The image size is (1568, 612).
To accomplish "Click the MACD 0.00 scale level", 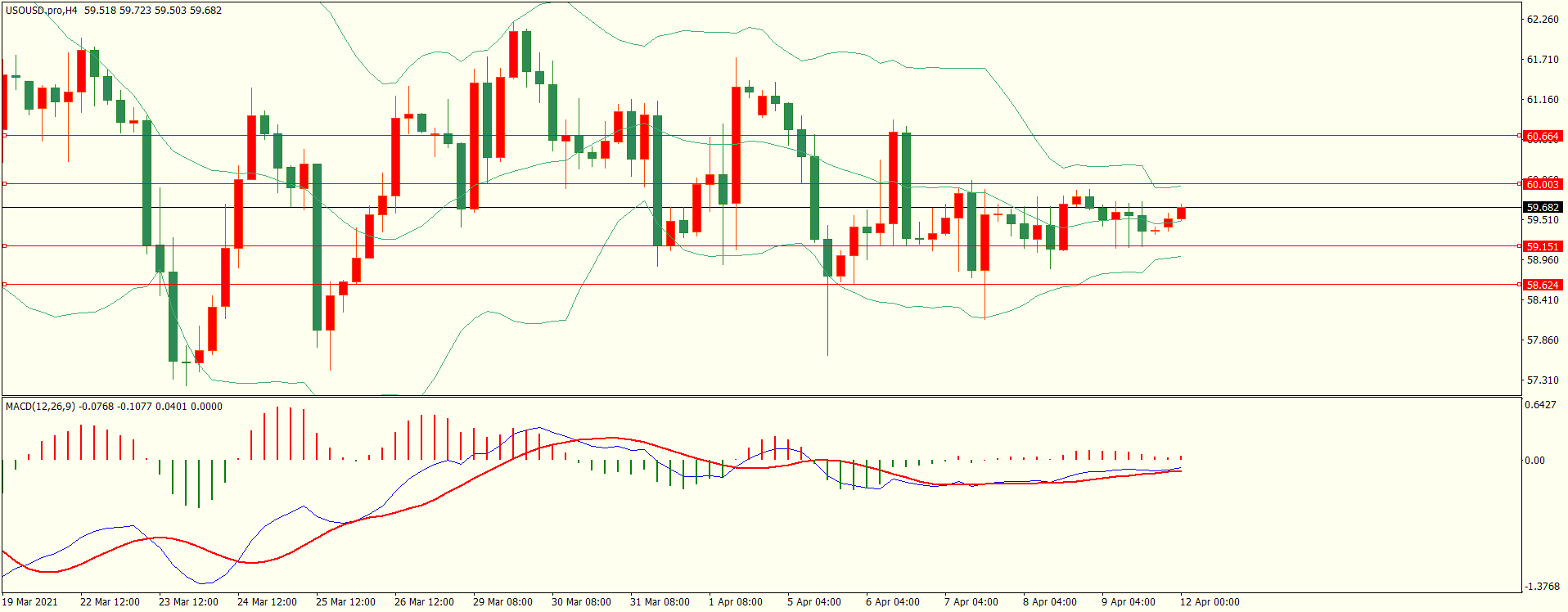I will [x=1534, y=461].
